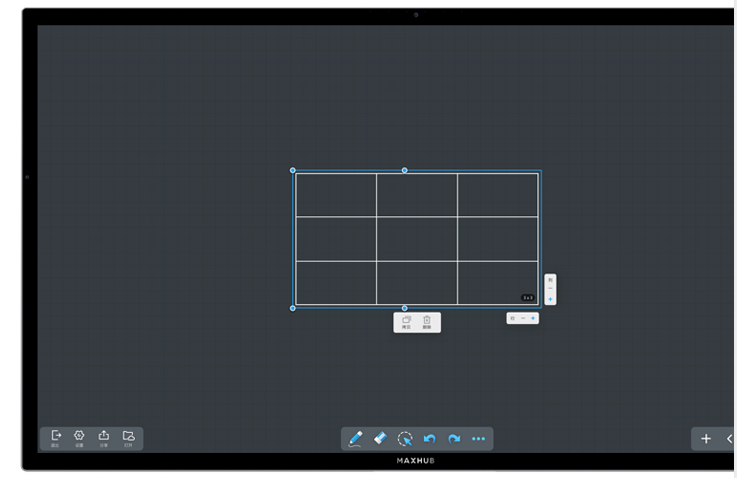Activate the lasso selection tool
The width and height of the screenshot is (737, 478).
[405, 438]
